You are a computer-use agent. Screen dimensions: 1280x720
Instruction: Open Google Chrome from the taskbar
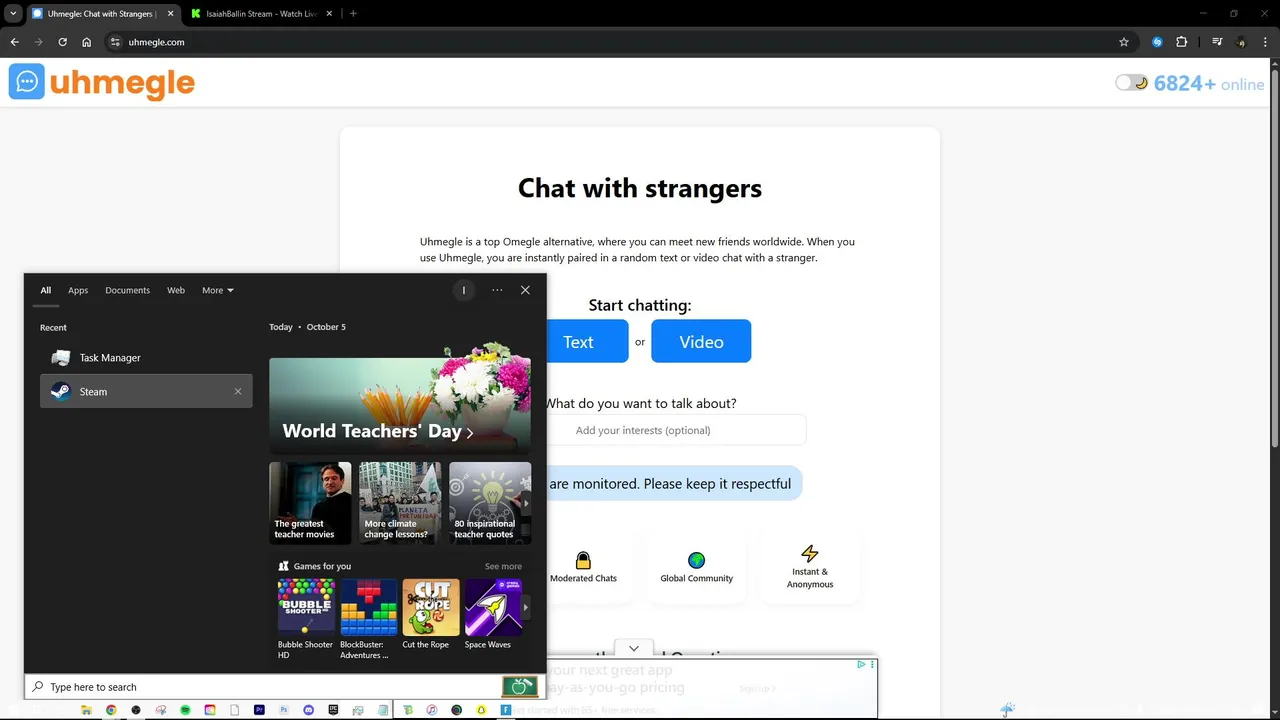tap(111, 710)
